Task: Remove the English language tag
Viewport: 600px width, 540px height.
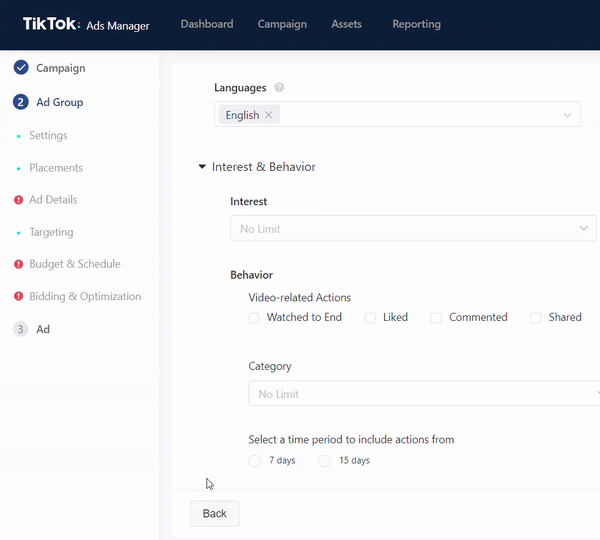Action: (x=268, y=115)
